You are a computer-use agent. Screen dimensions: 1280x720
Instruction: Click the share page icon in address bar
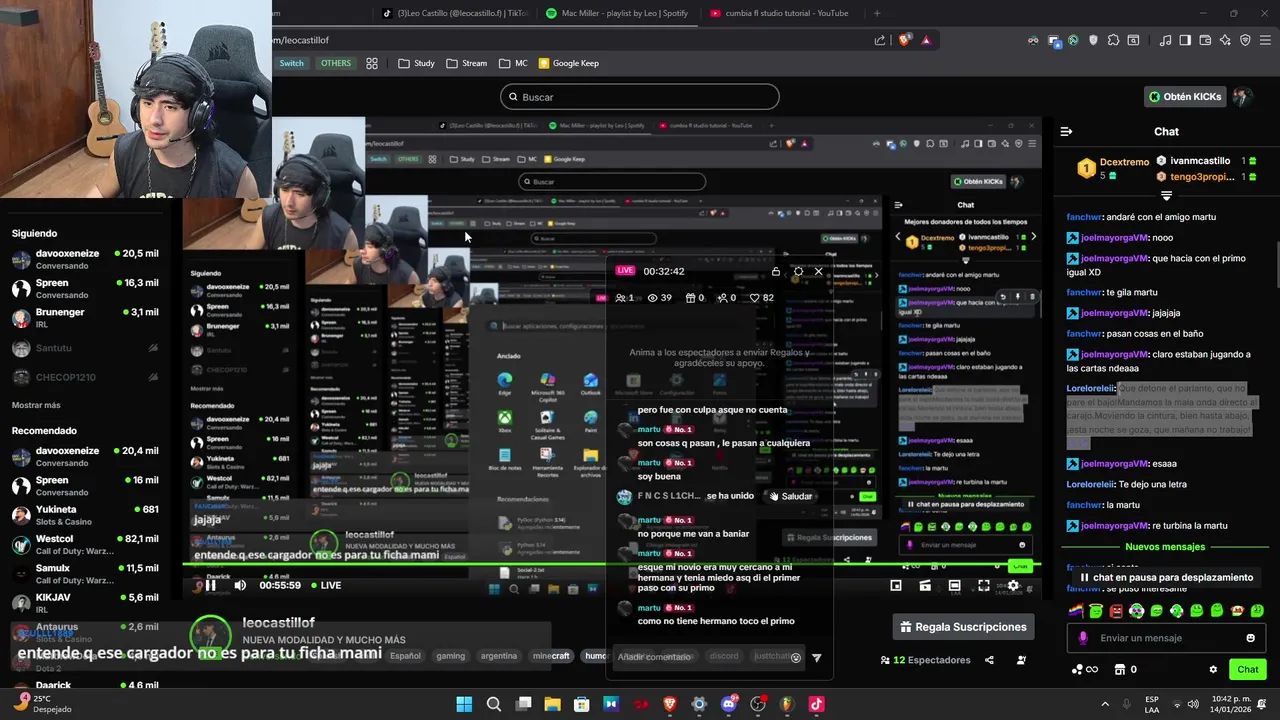click(x=880, y=40)
